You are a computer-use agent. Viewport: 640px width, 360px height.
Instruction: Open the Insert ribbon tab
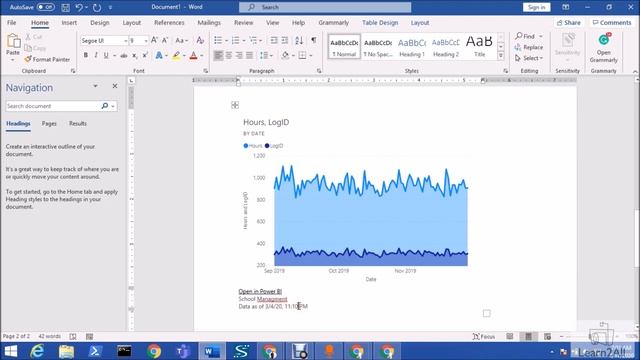pyautogui.click(x=69, y=23)
